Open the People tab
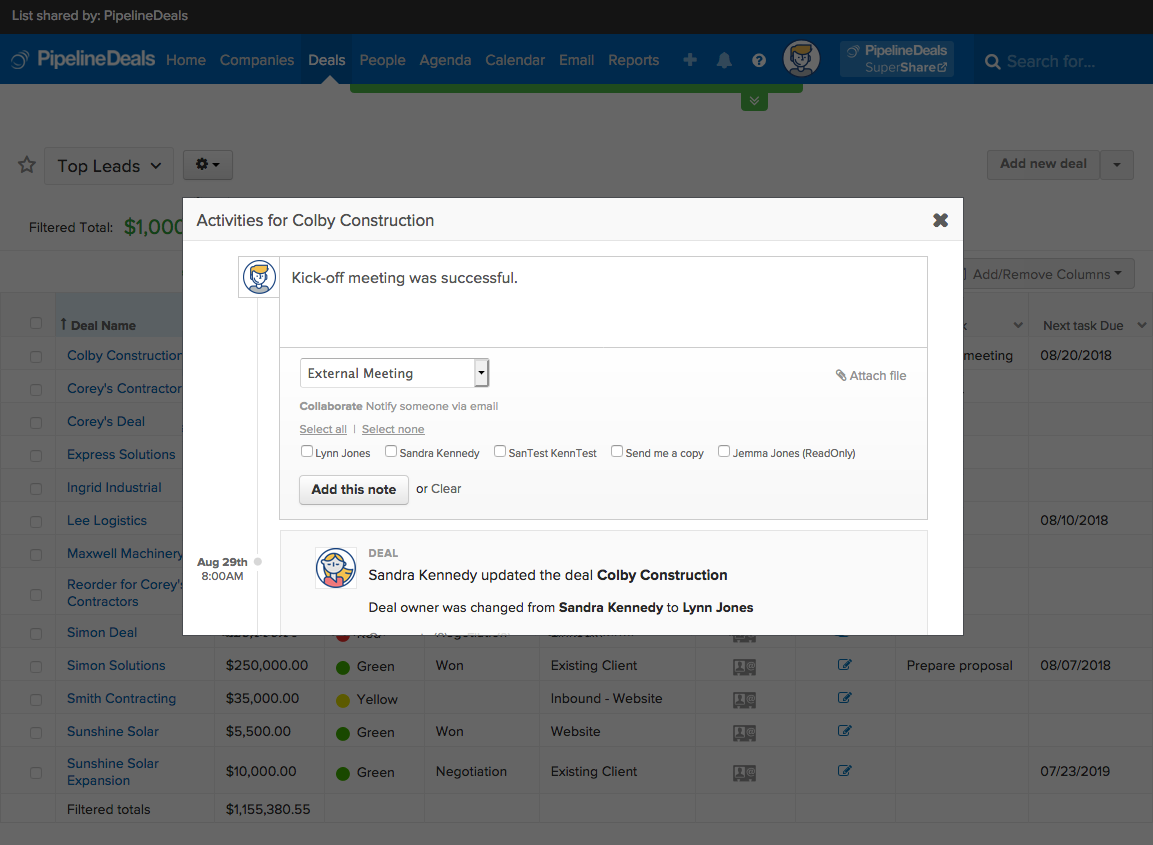The width and height of the screenshot is (1153, 845). coord(382,60)
